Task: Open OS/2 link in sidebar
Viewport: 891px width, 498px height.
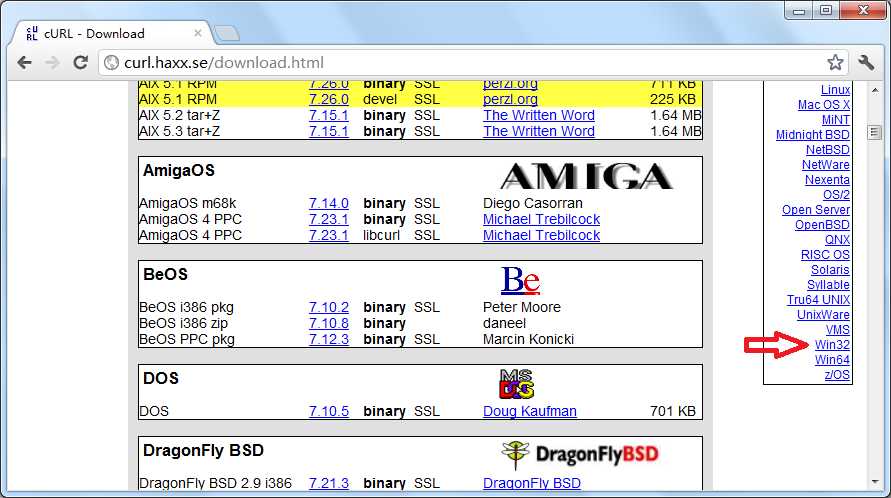Action: pyautogui.click(x=836, y=194)
